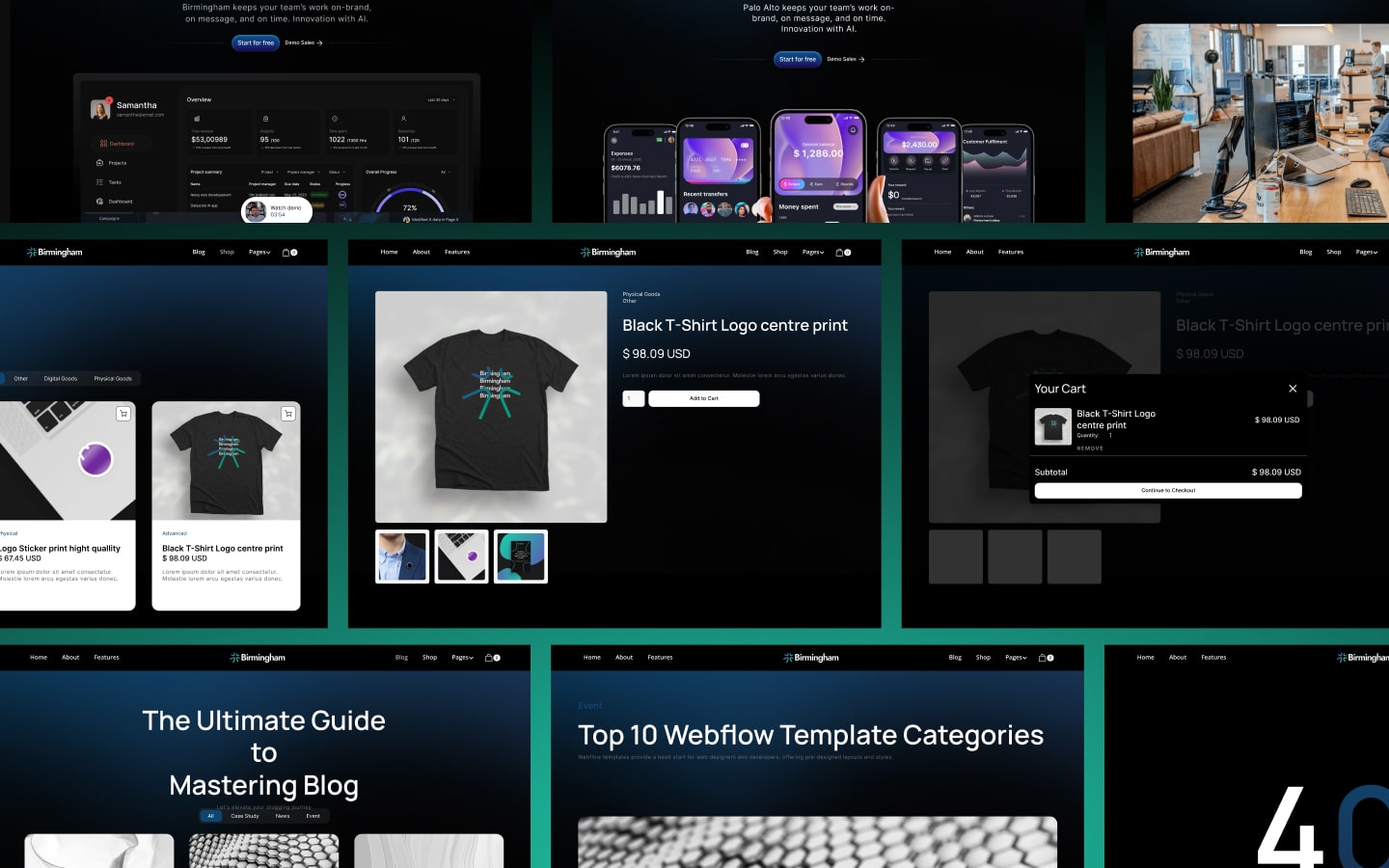The width and height of the screenshot is (1389, 868).
Task: Open Home in the T-shirt product page header
Action: [x=389, y=253]
